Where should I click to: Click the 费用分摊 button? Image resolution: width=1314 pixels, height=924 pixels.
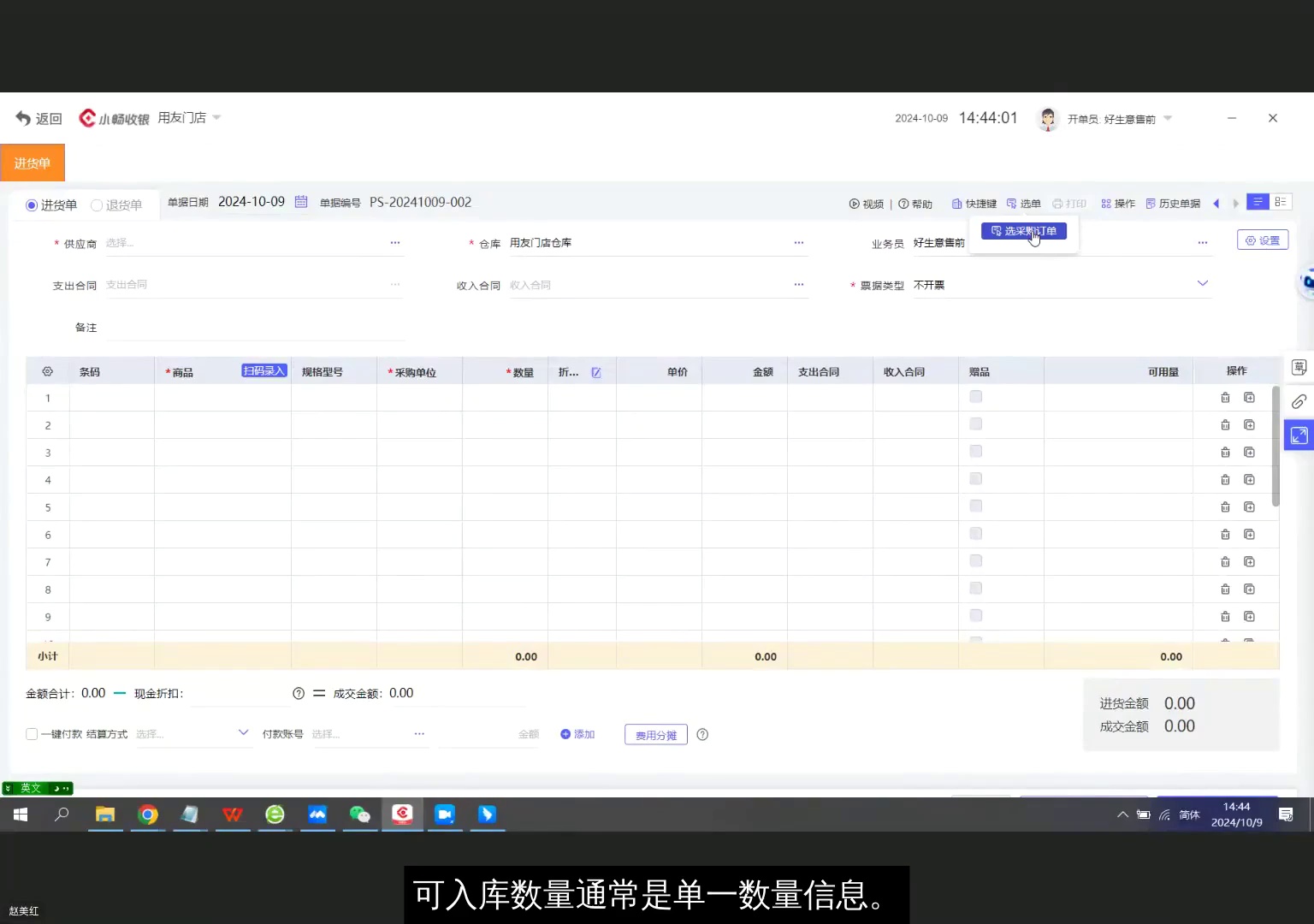pos(655,734)
